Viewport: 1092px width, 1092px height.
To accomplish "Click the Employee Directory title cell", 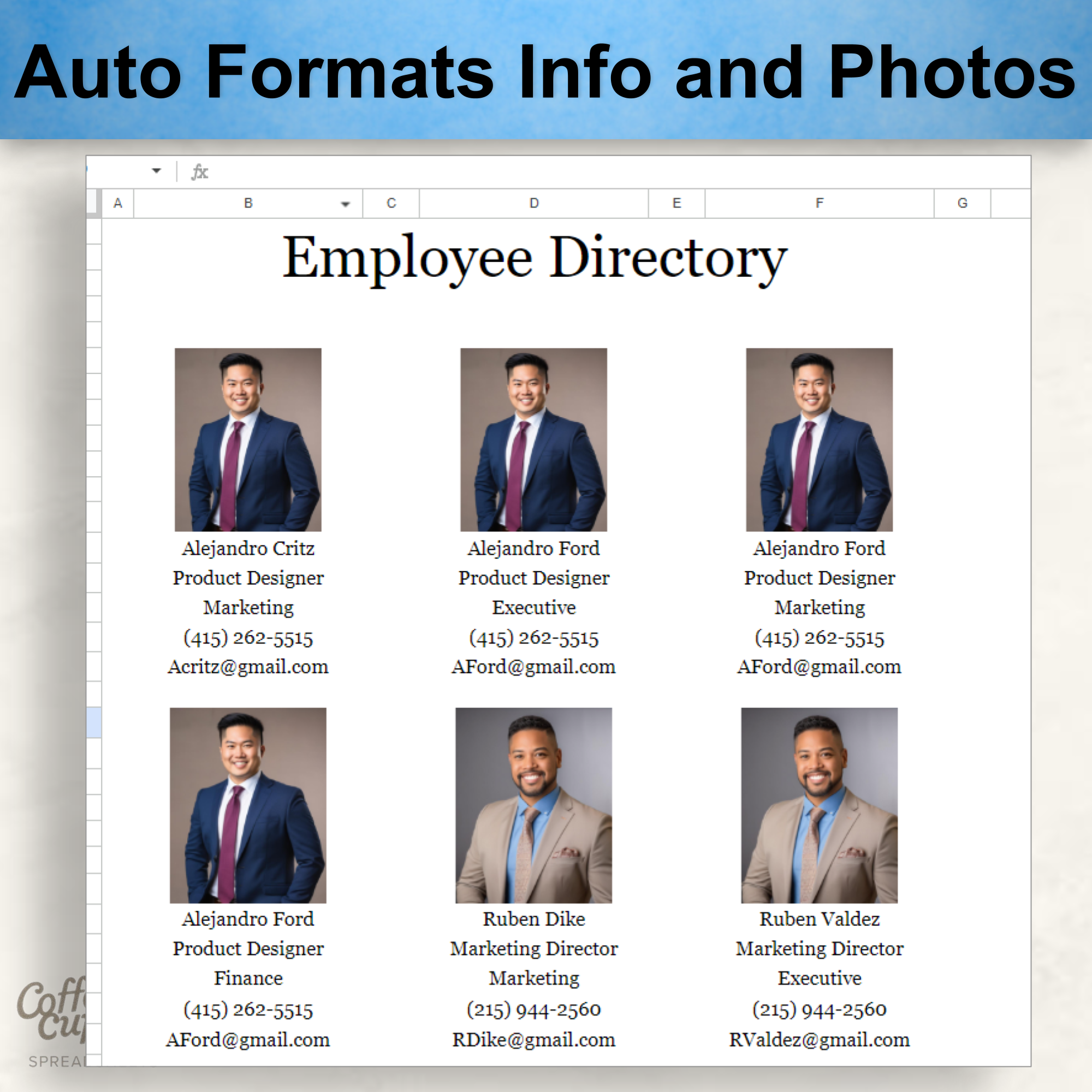I will coord(534,259).
